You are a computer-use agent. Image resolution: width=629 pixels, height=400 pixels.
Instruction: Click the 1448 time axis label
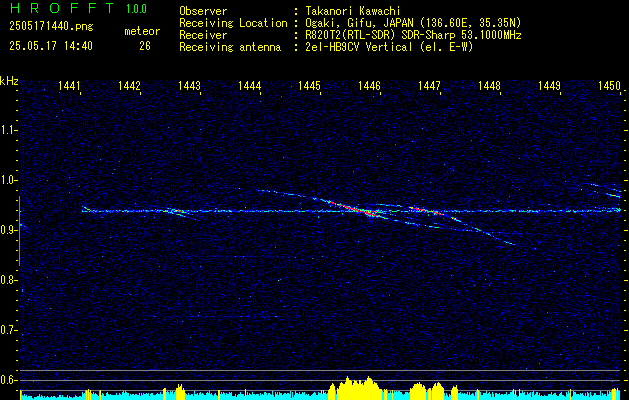point(489,85)
